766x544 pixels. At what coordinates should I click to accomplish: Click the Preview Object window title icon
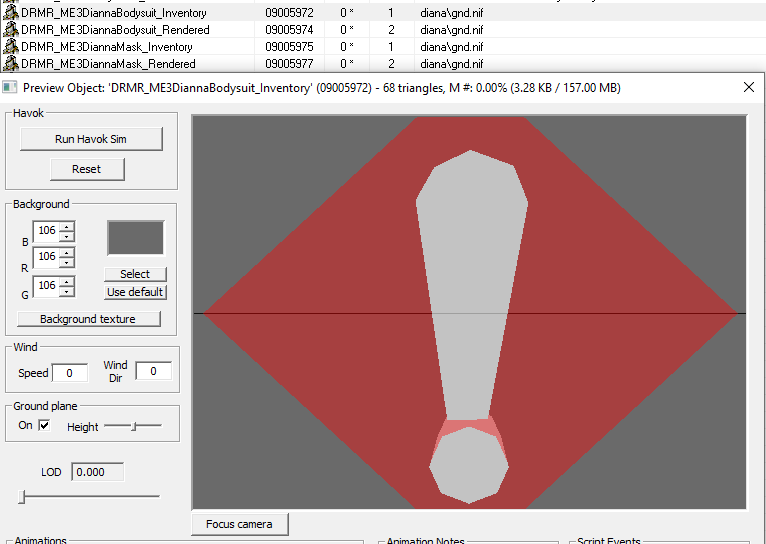click(9, 87)
